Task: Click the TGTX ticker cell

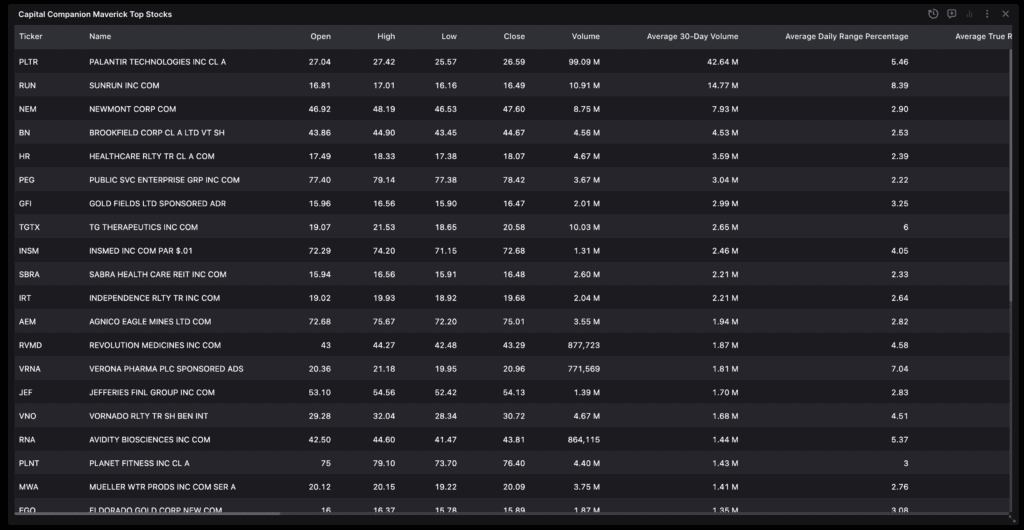Action: coord(29,227)
